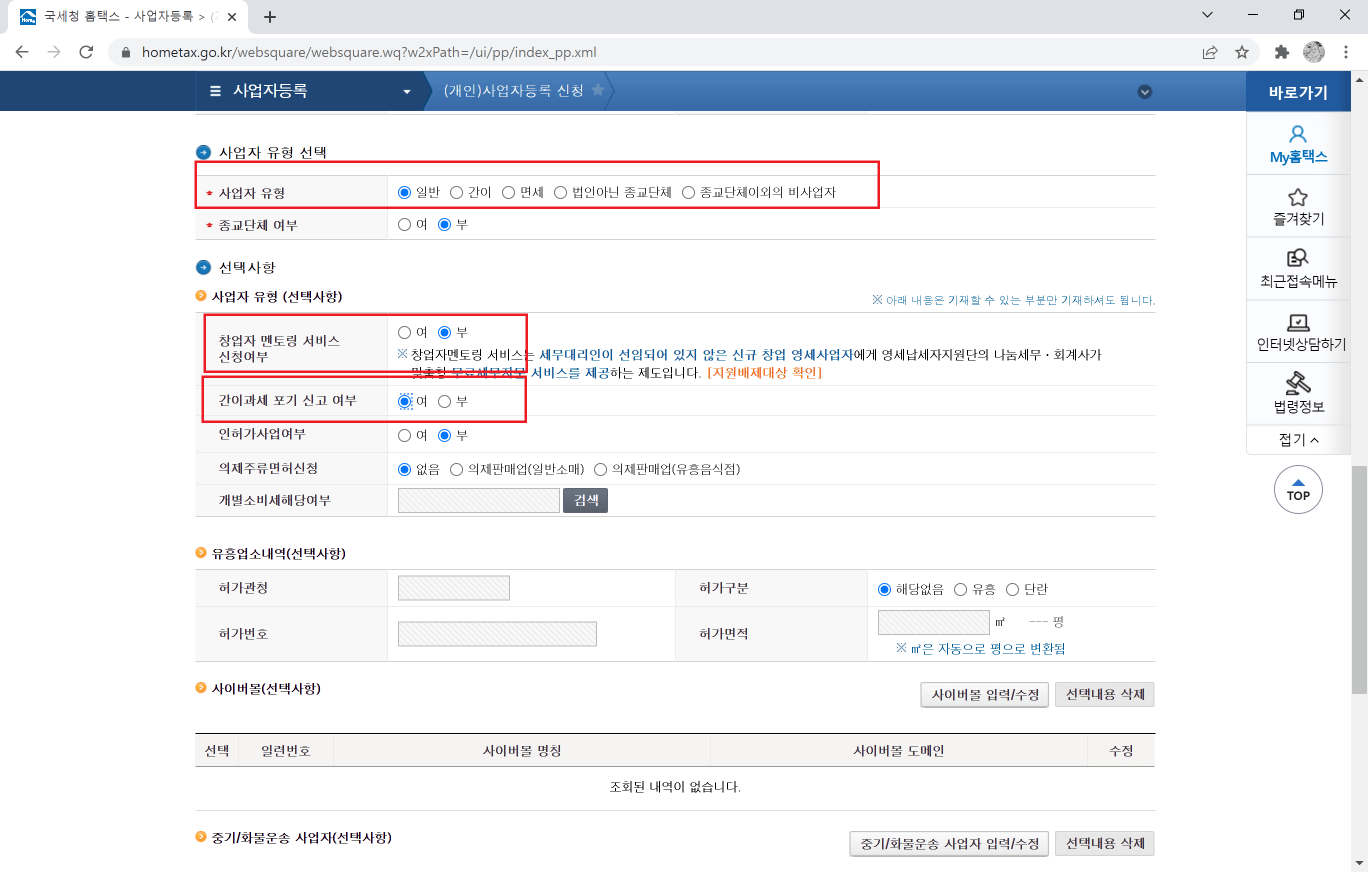Image resolution: width=1368 pixels, height=872 pixels.
Task: Open Chrome three-dot menu
Action: (x=1346, y=52)
